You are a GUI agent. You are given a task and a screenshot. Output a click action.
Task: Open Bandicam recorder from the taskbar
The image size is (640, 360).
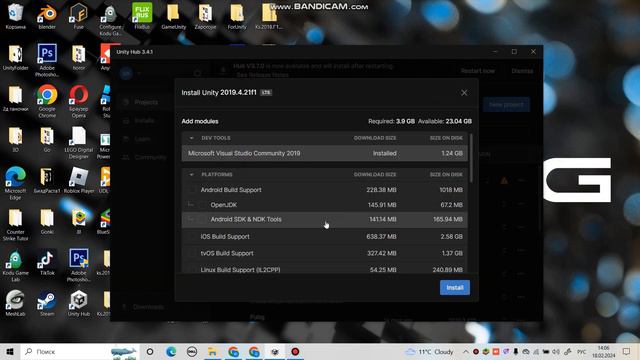tap(295, 351)
